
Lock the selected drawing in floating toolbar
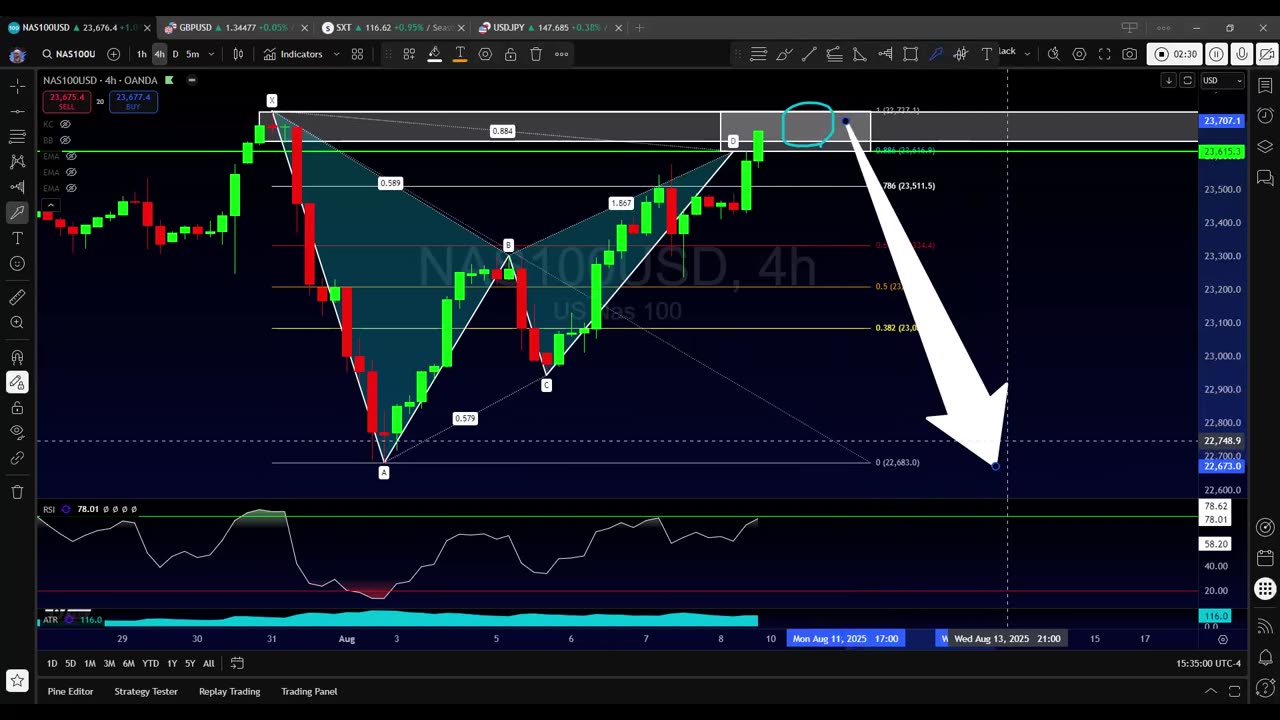click(x=511, y=54)
